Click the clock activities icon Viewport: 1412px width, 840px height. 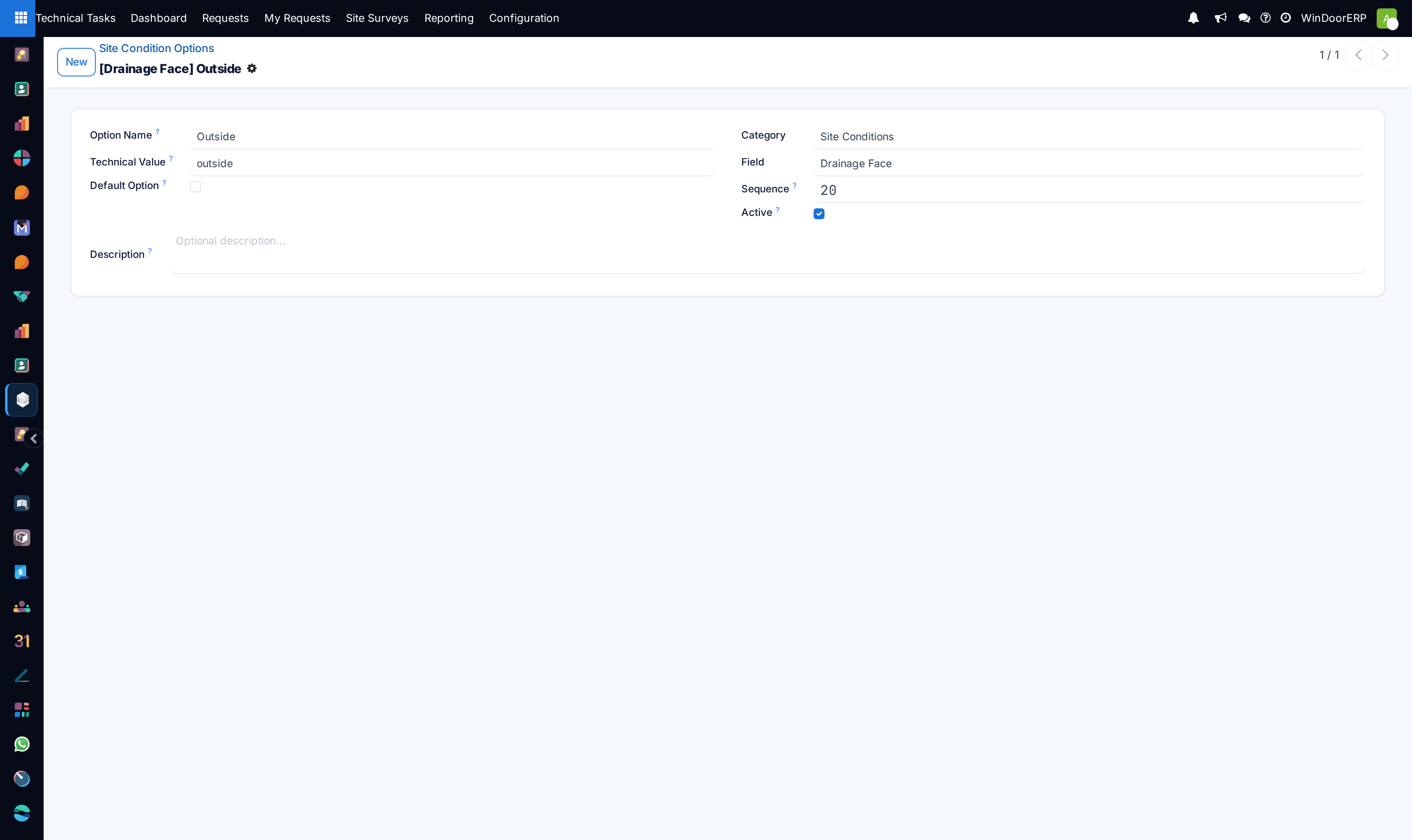click(x=1286, y=18)
